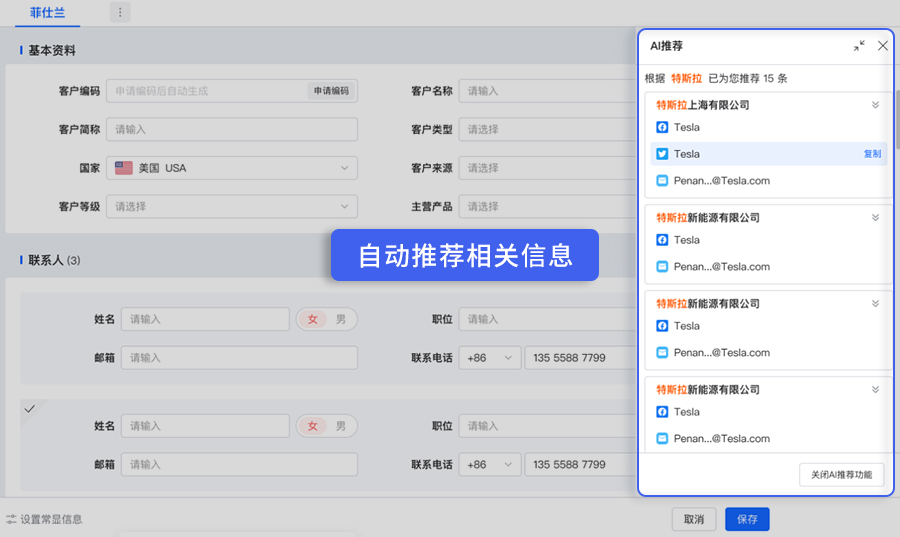Click the orange 特斯拉 keyword in the summary line
The image size is (900, 537).
coord(686,79)
